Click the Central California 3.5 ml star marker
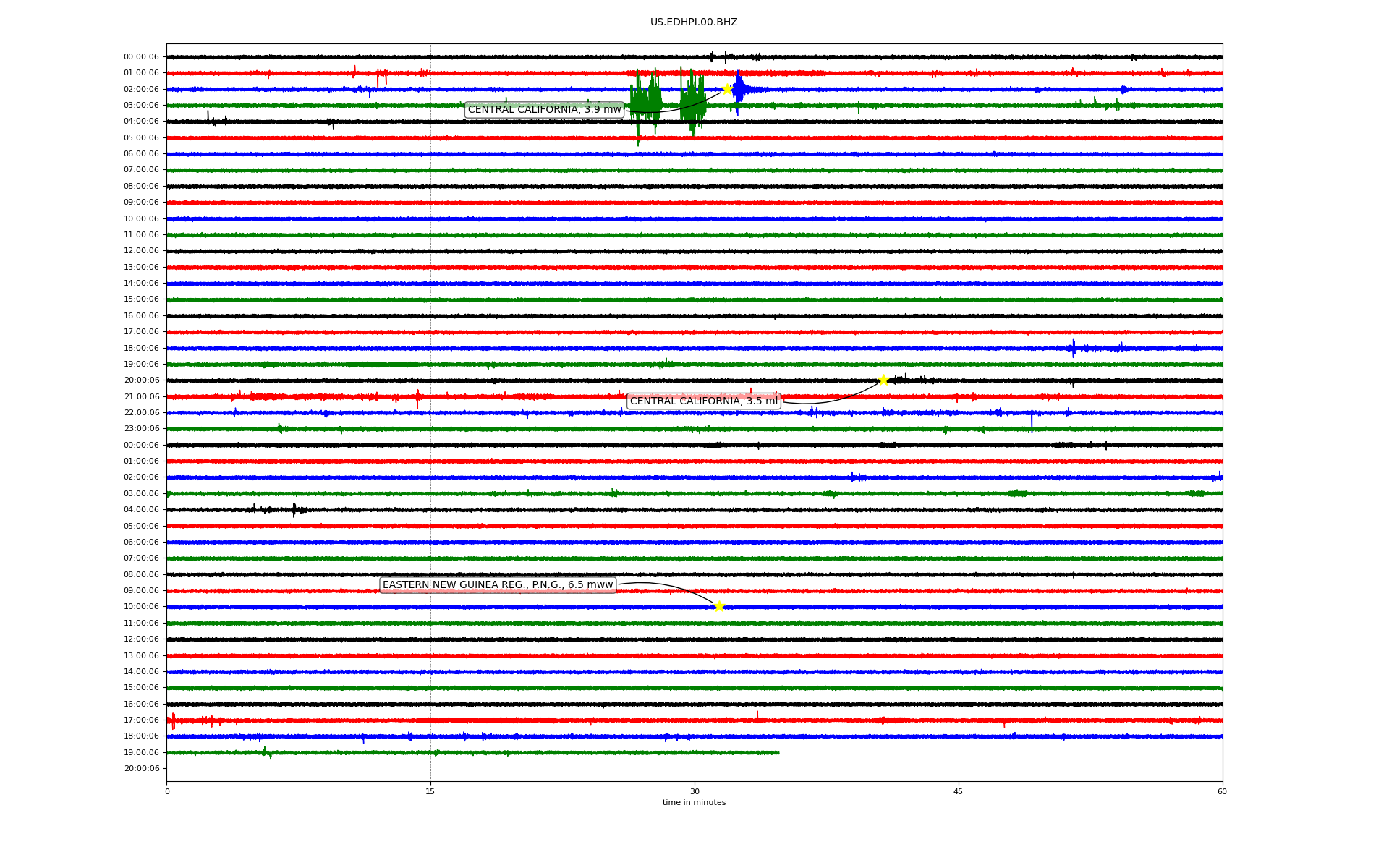1389x868 pixels. tap(883, 380)
